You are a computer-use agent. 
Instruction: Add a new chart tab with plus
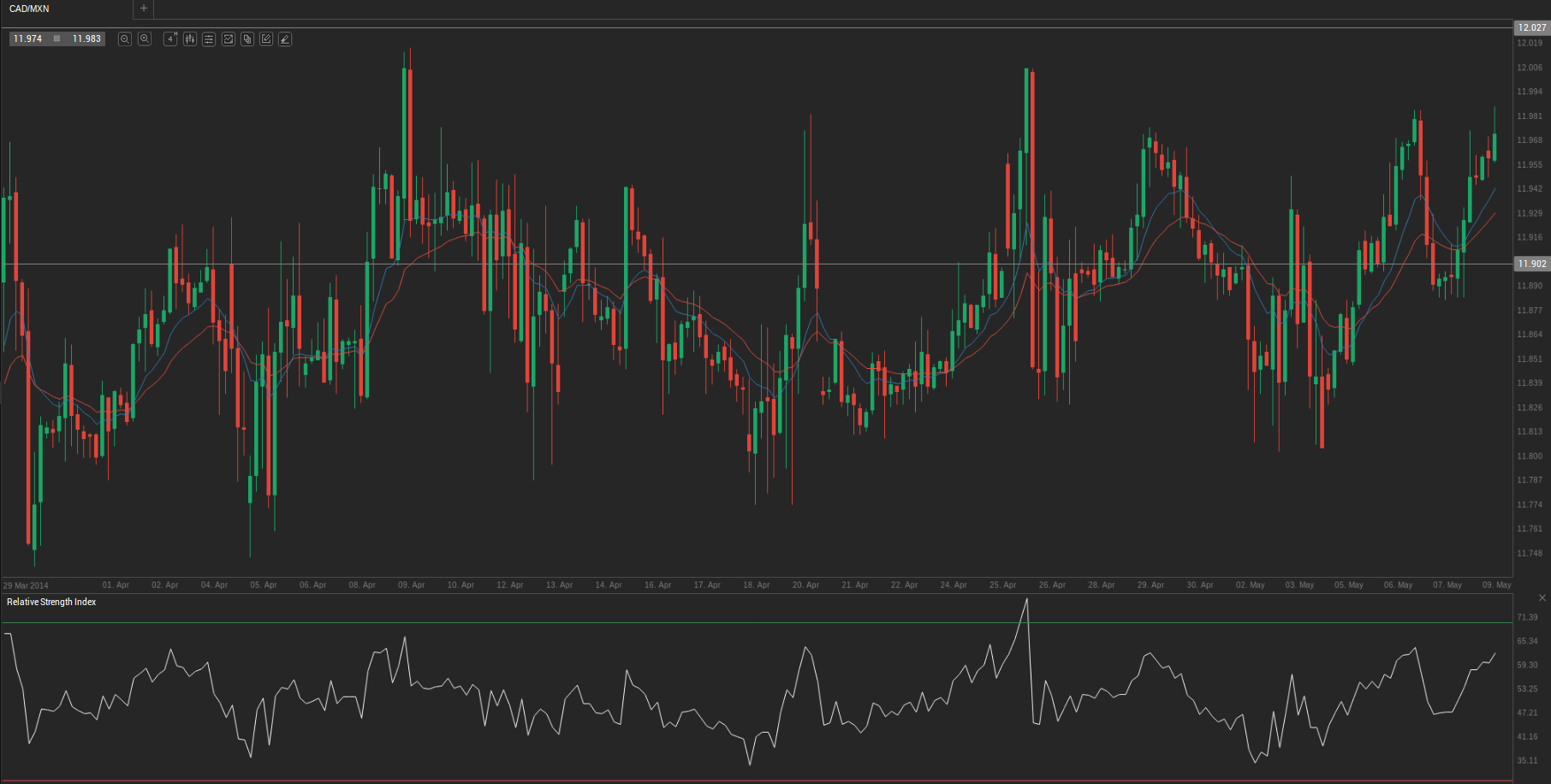coord(144,9)
